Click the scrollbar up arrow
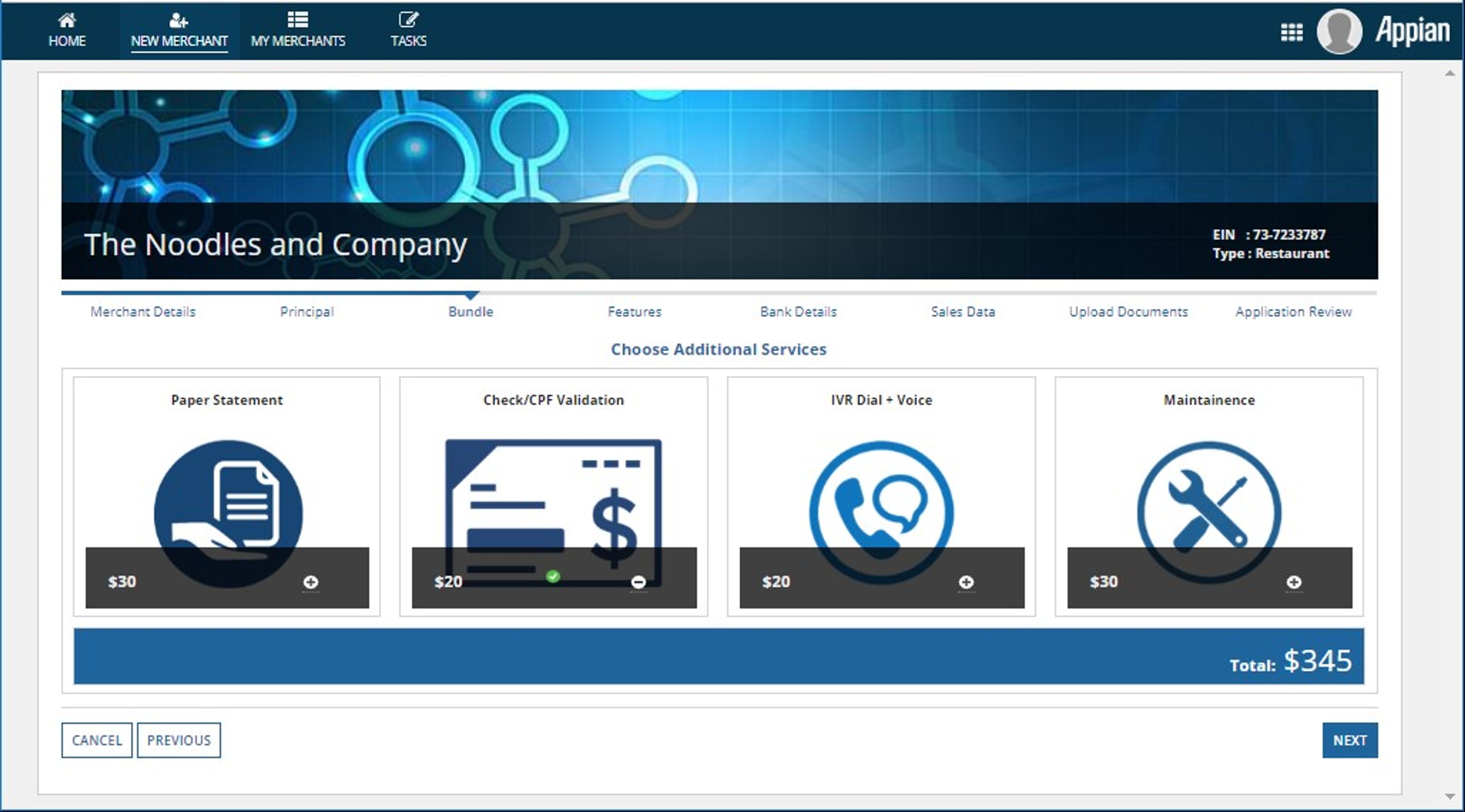 1450,73
